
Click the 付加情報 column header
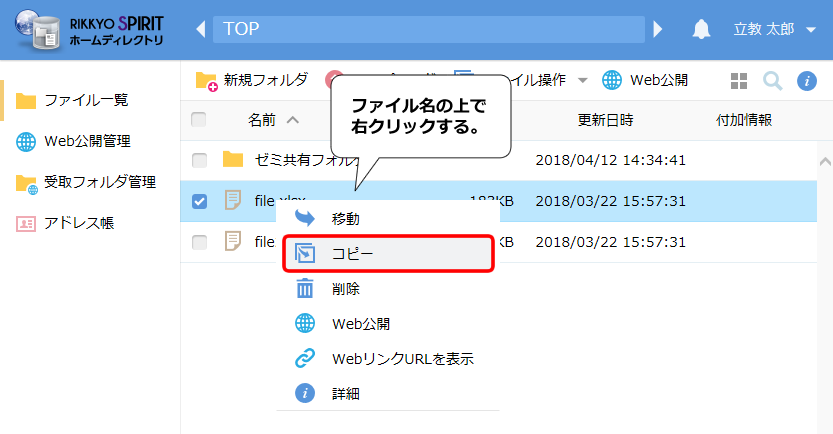744,120
